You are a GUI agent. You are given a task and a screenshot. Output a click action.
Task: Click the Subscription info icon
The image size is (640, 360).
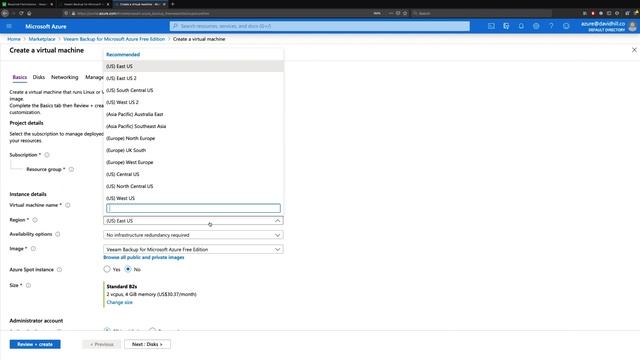tap(47, 155)
